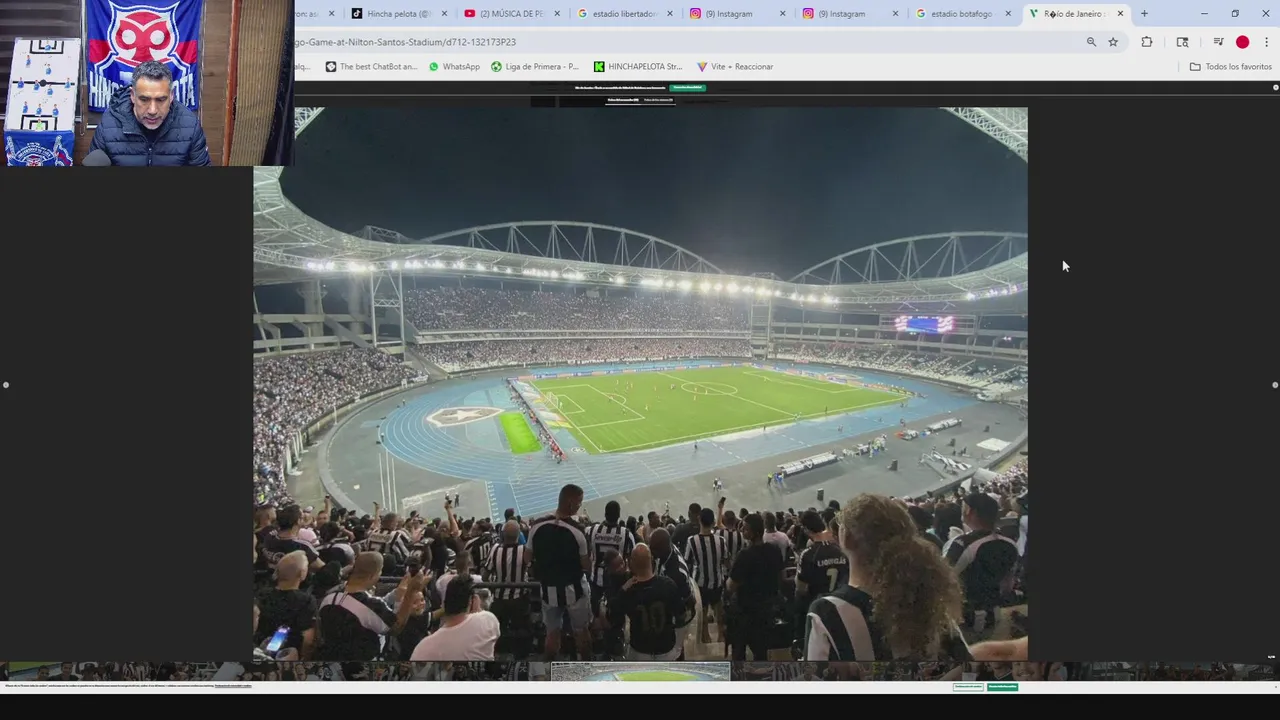Image resolution: width=1280 pixels, height=720 pixels.
Task: Open the Liga de Primera bookmark
Action: click(x=534, y=67)
